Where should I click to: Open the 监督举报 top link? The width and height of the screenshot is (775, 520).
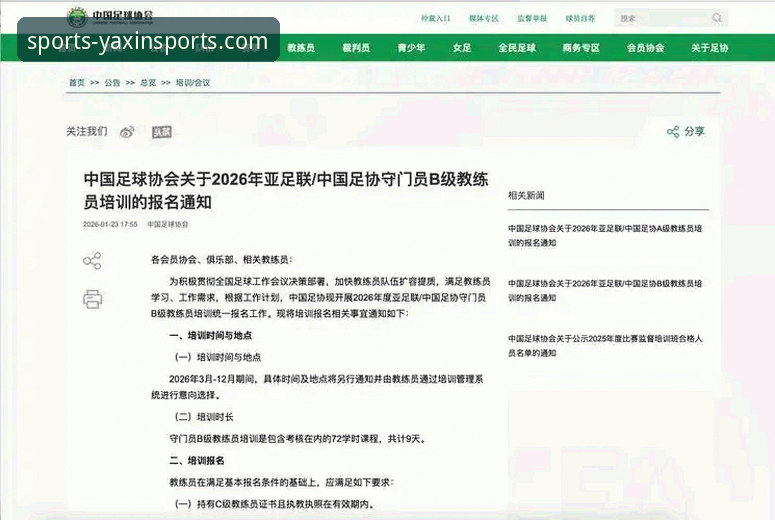[x=532, y=18]
